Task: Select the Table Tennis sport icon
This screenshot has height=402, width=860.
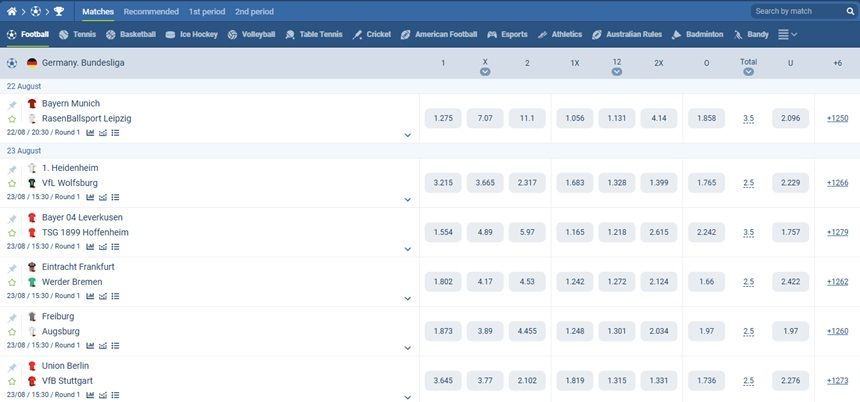Action: (290, 35)
